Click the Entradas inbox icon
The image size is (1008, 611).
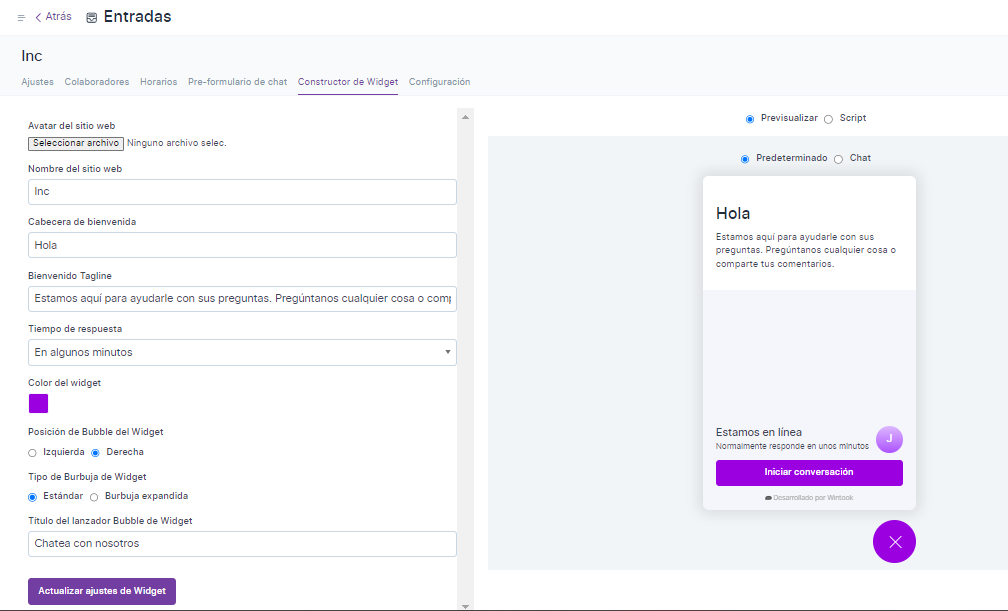click(x=92, y=18)
